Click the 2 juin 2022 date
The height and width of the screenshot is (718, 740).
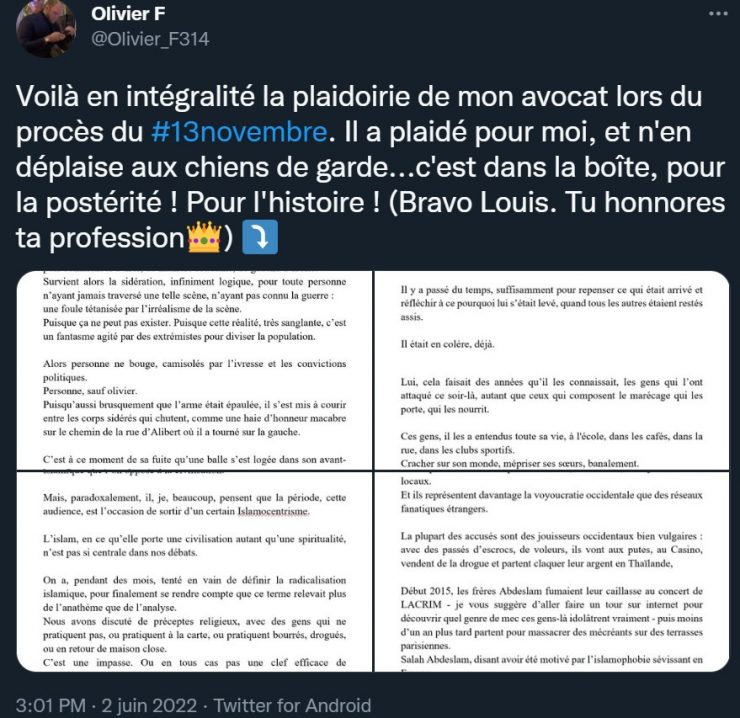point(149,706)
